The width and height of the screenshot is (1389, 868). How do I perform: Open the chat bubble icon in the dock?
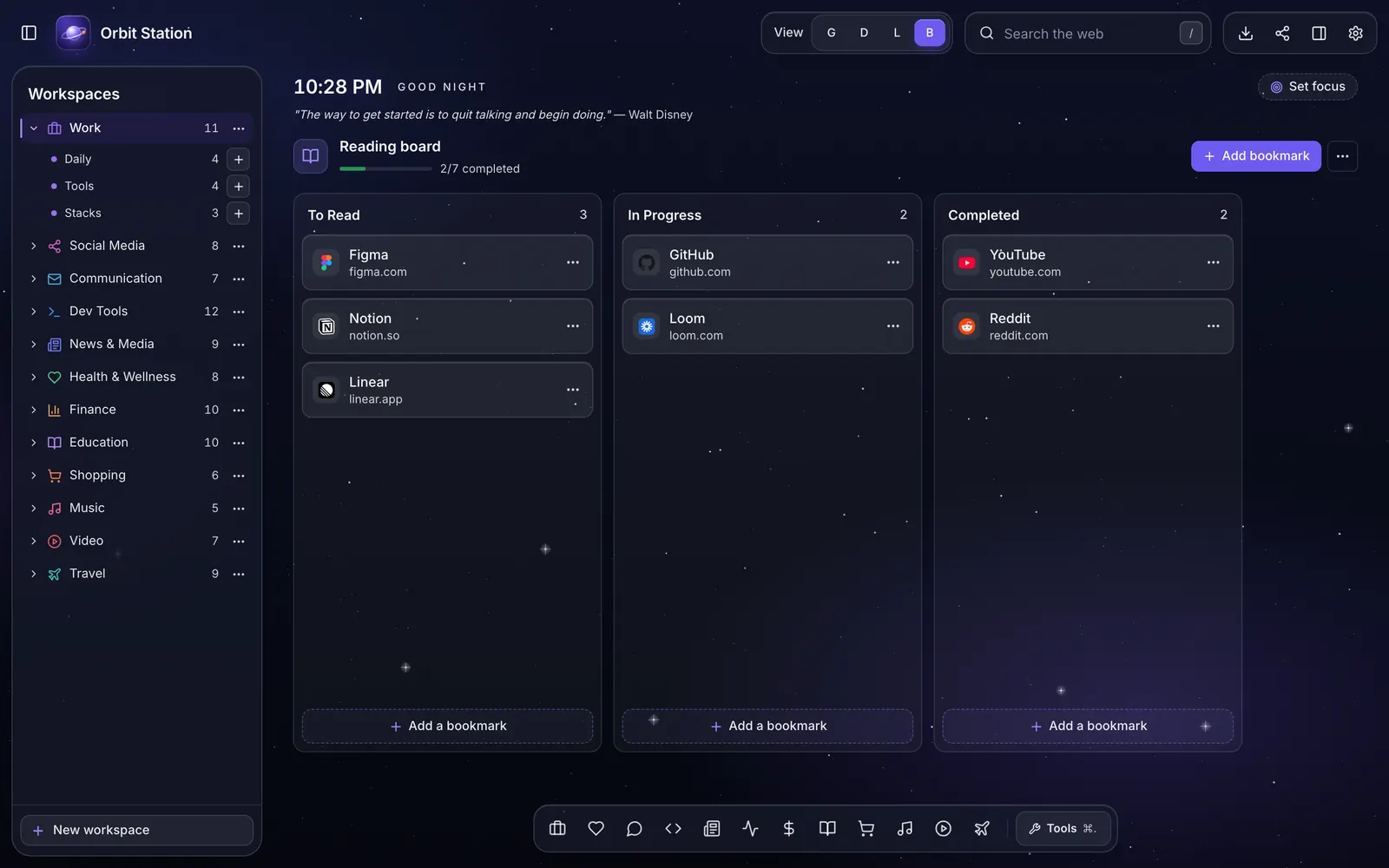635,828
